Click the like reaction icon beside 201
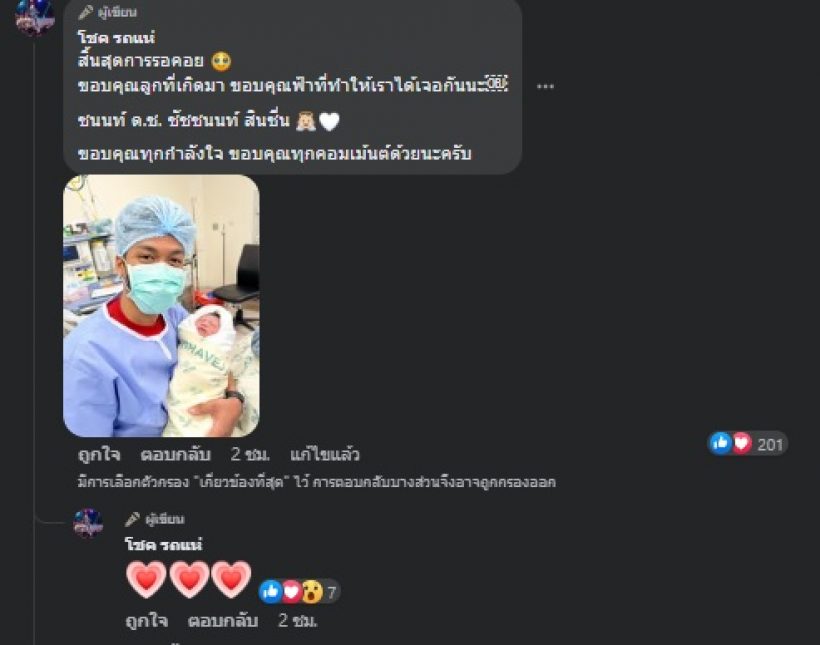 coord(720,443)
